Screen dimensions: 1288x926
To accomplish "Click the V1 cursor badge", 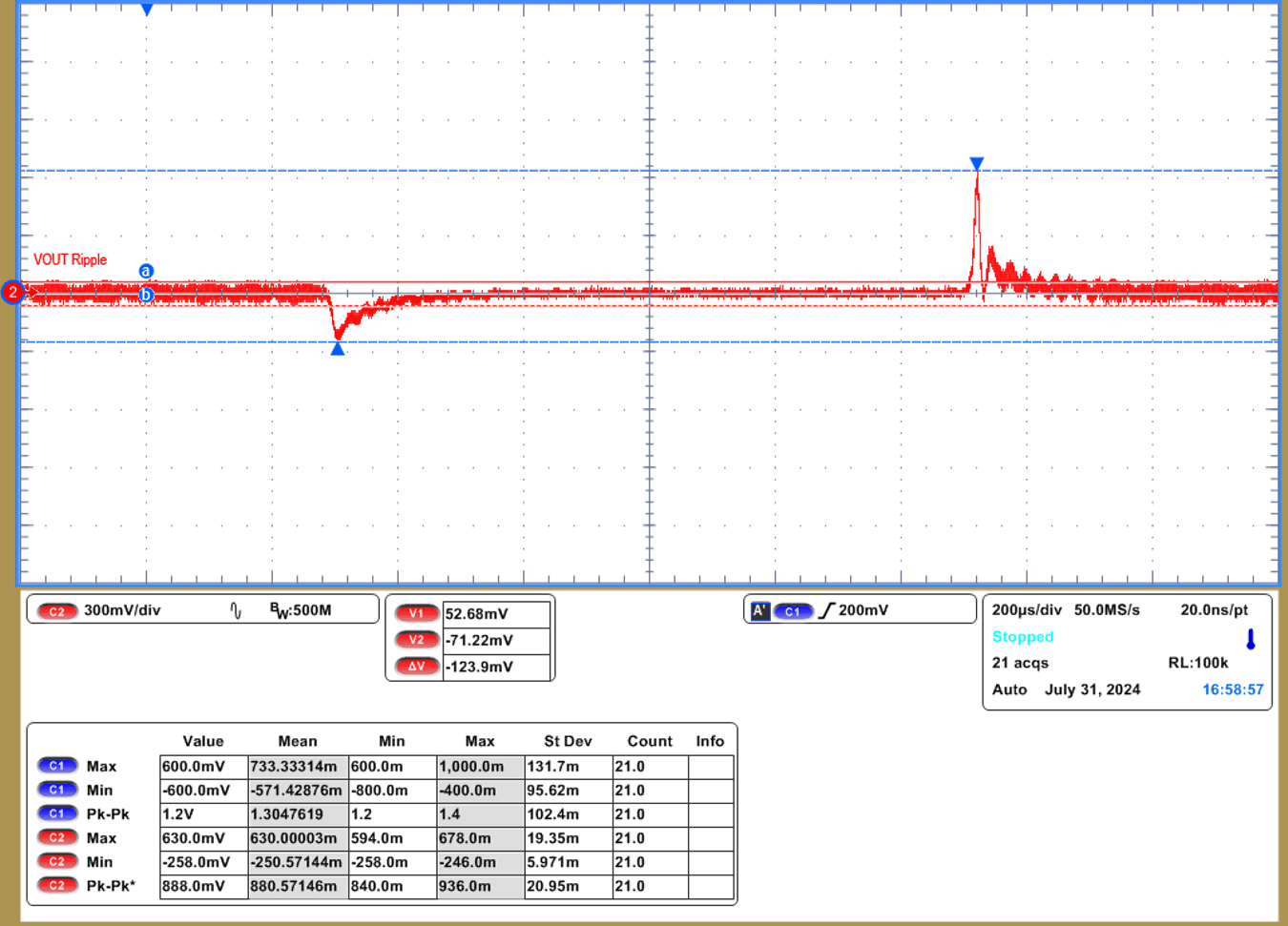I will [x=416, y=614].
